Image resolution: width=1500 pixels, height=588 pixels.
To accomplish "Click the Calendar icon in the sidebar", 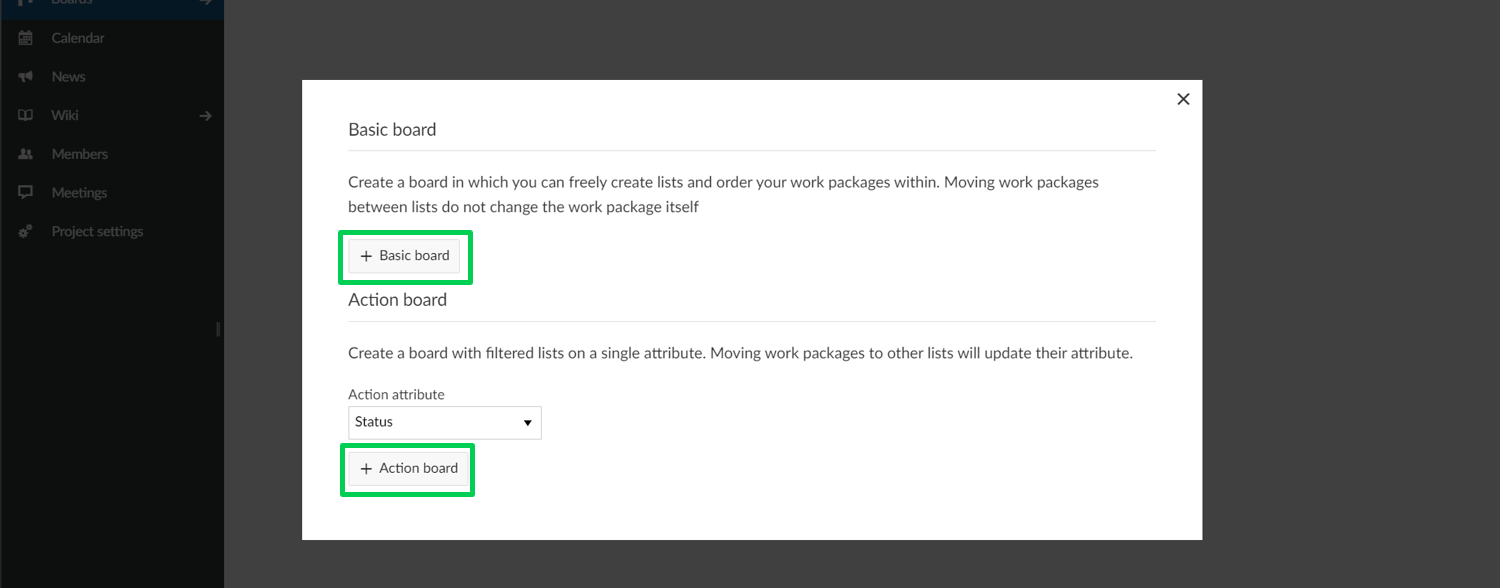I will (26, 38).
